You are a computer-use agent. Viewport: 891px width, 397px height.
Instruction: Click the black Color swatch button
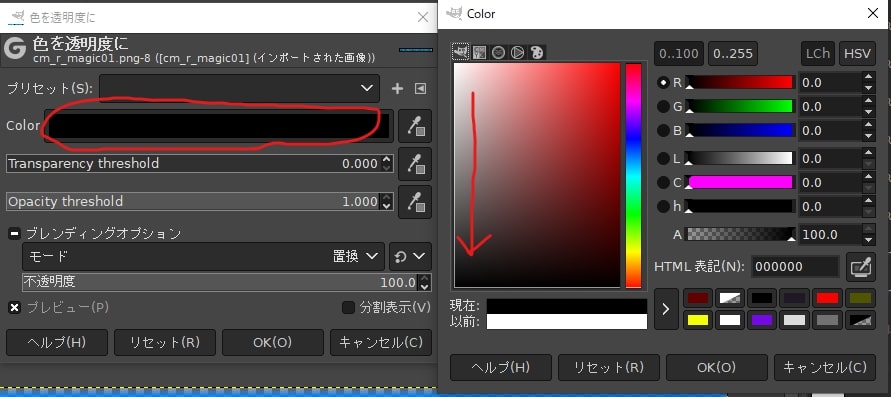[x=219, y=126]
